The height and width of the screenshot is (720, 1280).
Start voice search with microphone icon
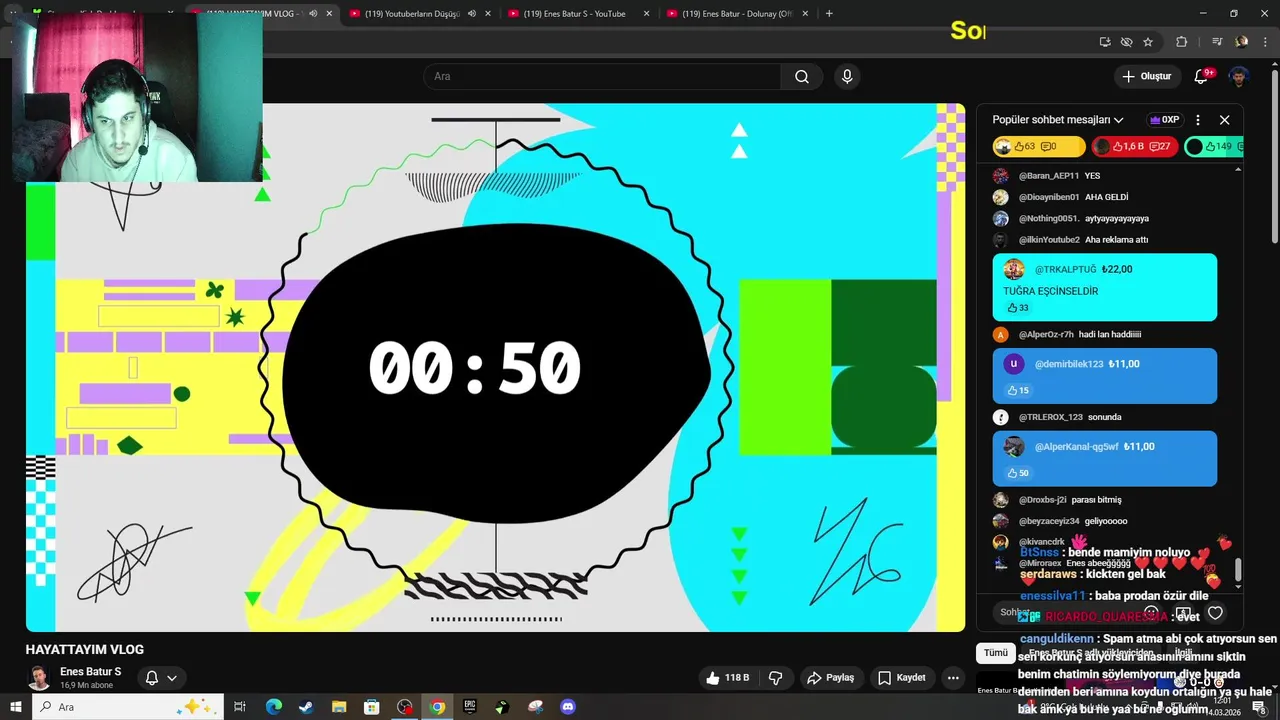click(847, 77)
